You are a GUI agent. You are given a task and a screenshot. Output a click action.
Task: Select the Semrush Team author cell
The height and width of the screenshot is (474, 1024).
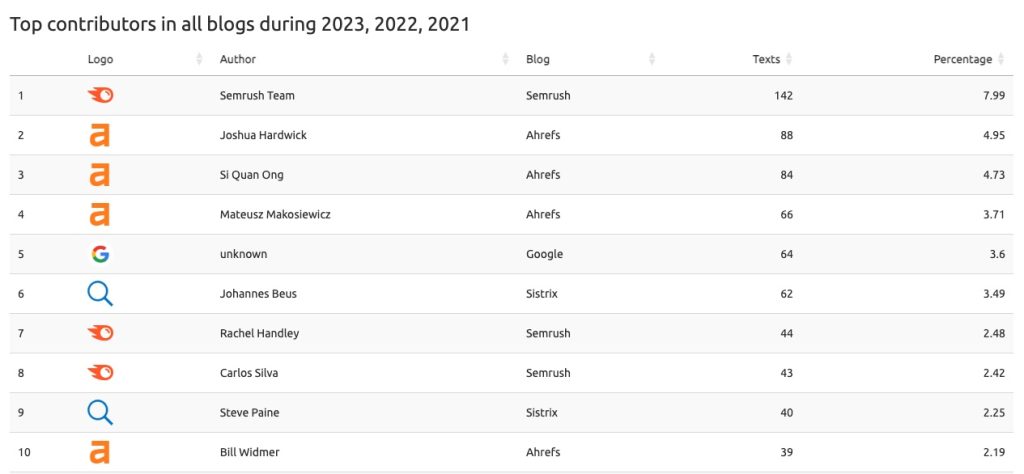coord(257,96)
